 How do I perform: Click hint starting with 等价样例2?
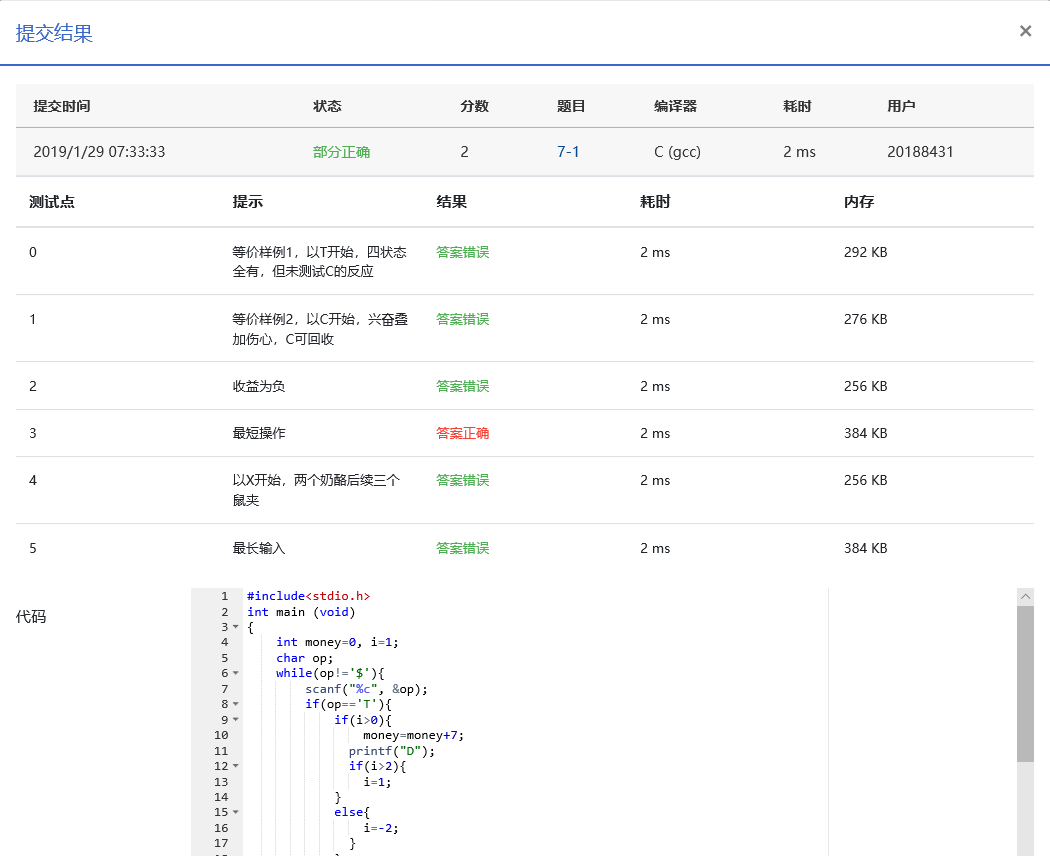[x=320, y=329]
